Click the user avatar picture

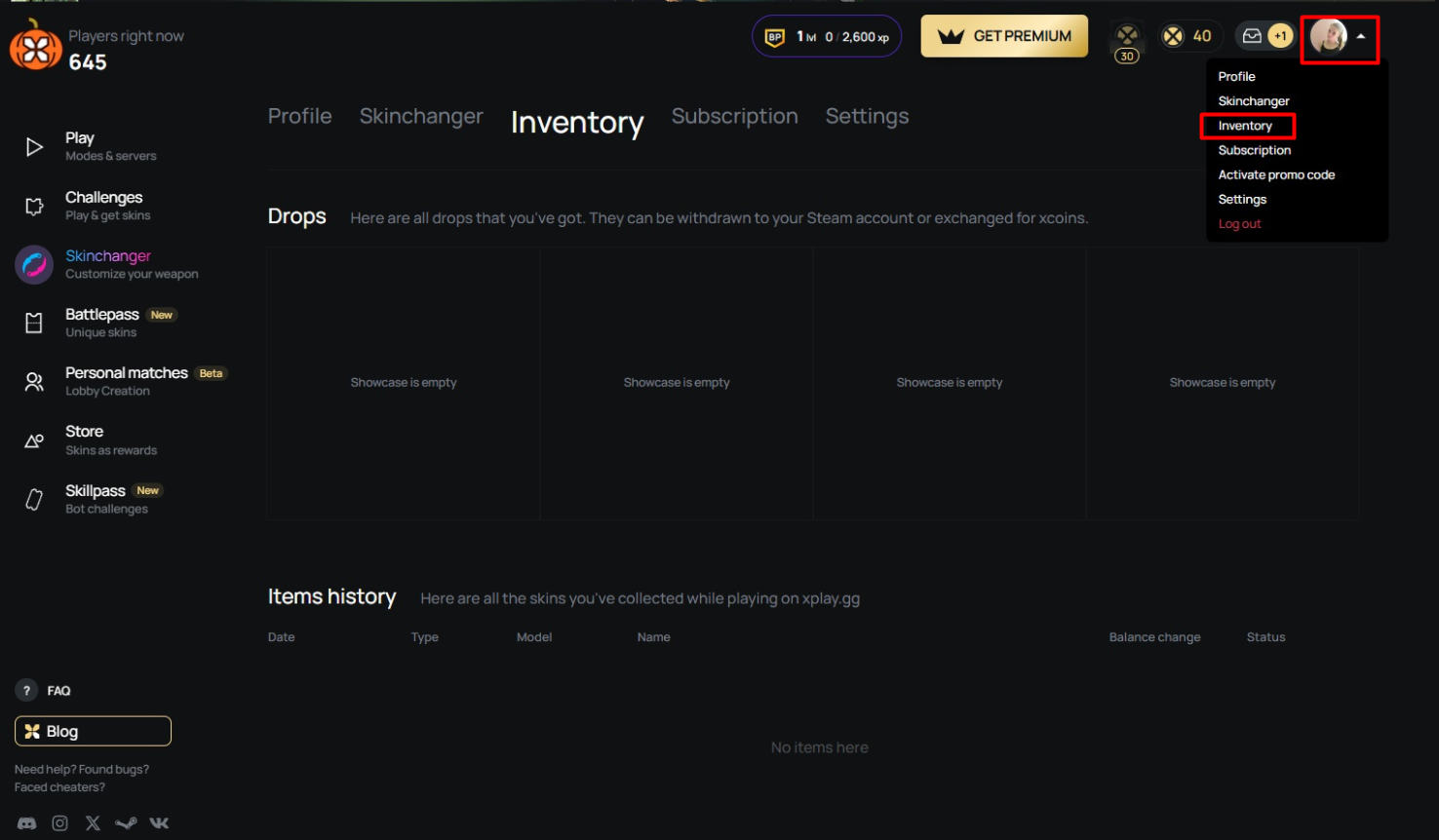click(x=1329, y=36)
